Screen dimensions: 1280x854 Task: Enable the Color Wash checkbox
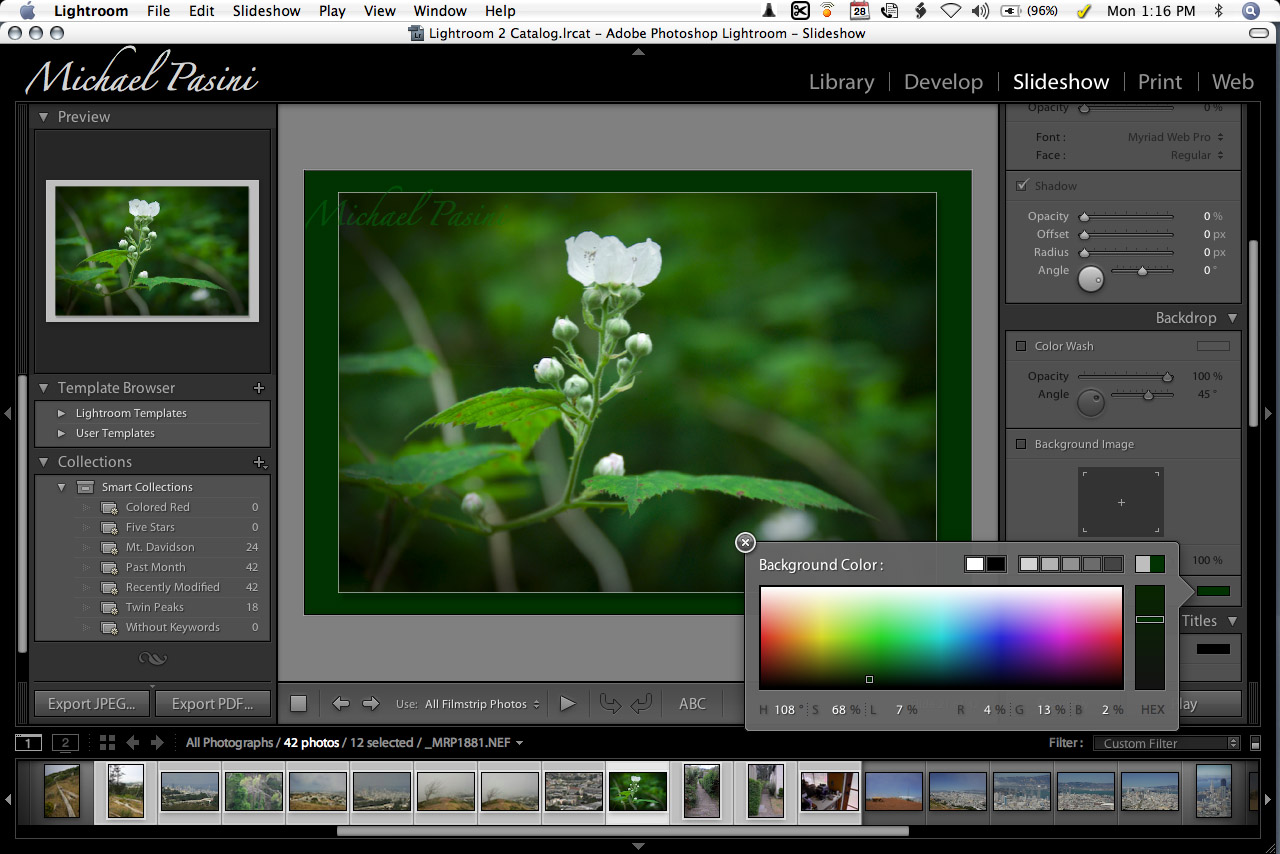1021,346
